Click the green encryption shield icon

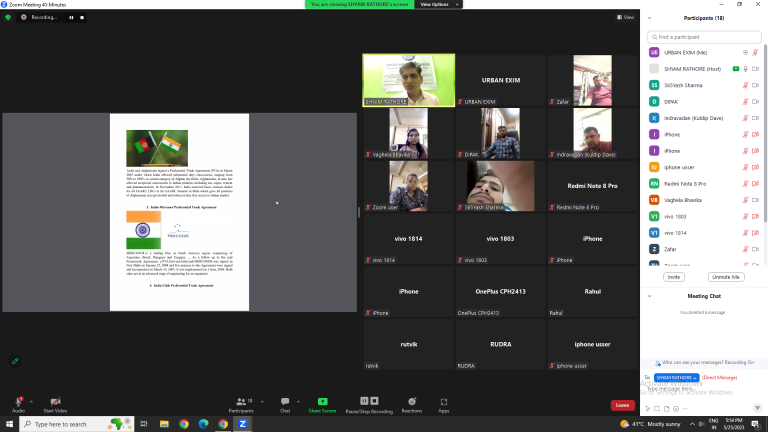click(x=8, y=17)
